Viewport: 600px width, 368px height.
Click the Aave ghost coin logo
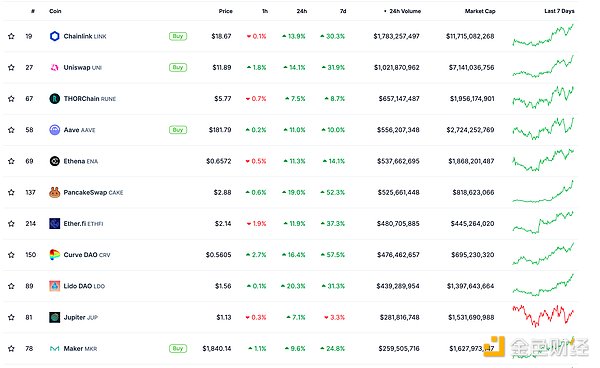tap(55, 130)
